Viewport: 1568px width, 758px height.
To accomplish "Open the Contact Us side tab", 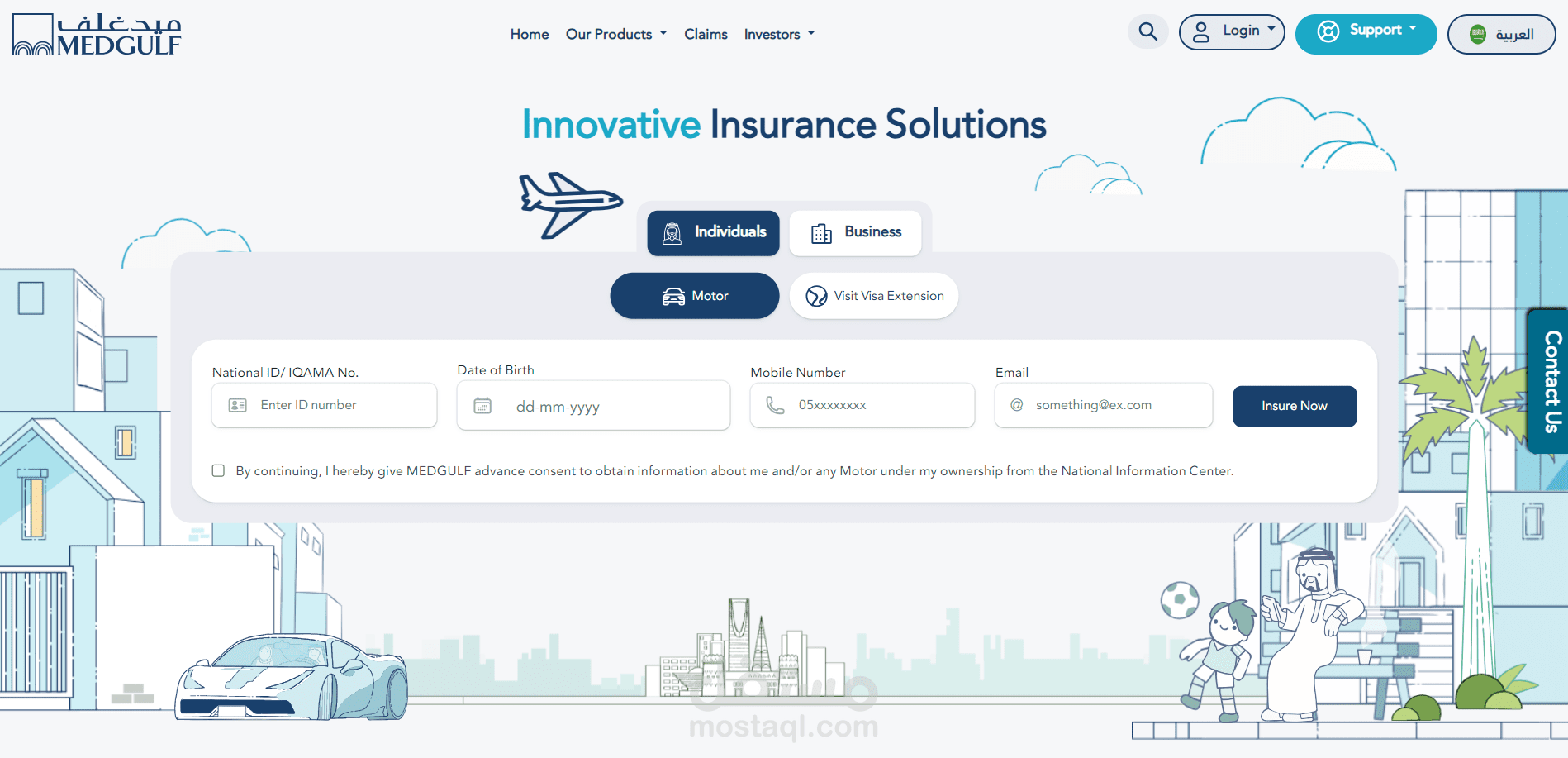I will coord(1548,381).
